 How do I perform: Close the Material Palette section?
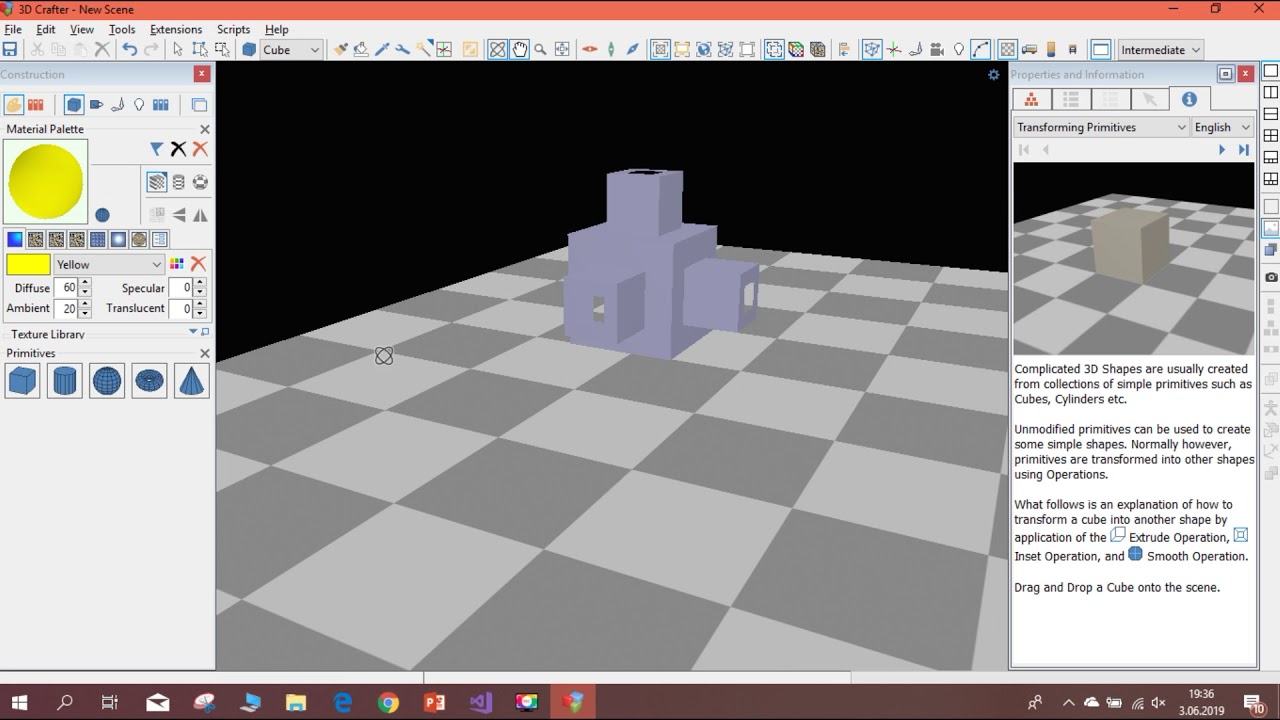click(x=205, y=129)
